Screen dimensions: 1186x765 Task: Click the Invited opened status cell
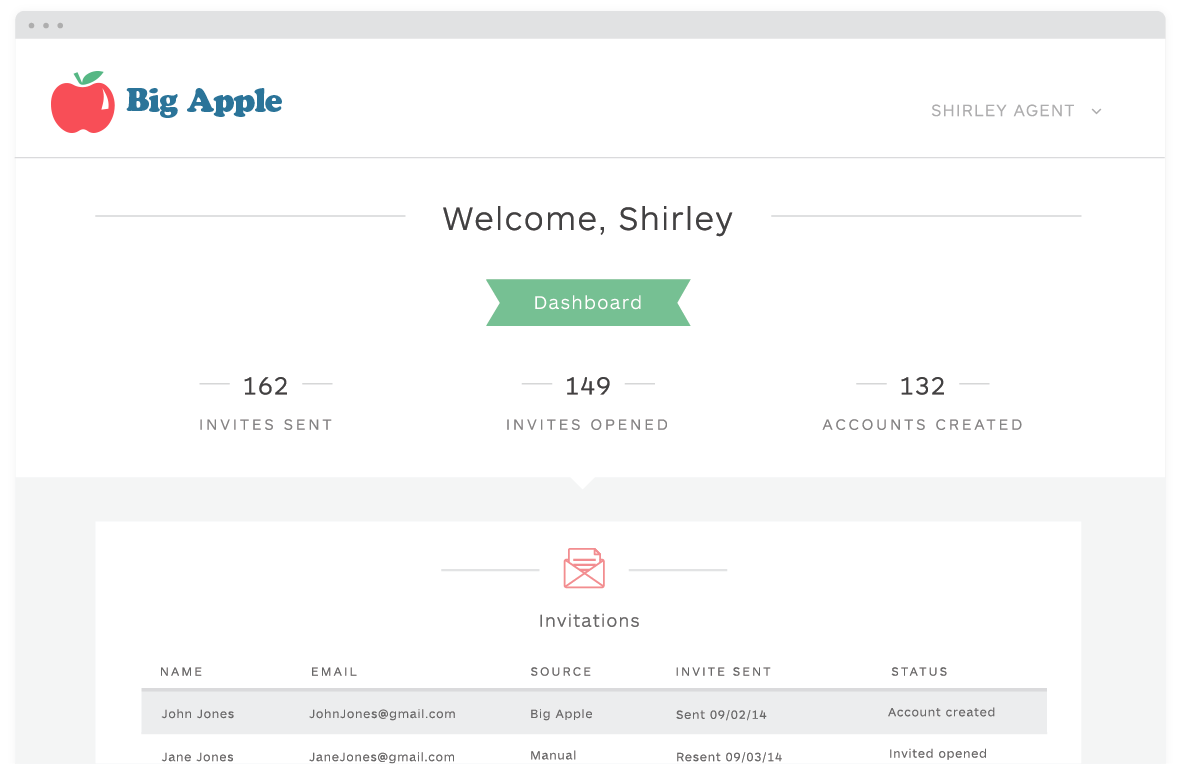coord(938,754)
